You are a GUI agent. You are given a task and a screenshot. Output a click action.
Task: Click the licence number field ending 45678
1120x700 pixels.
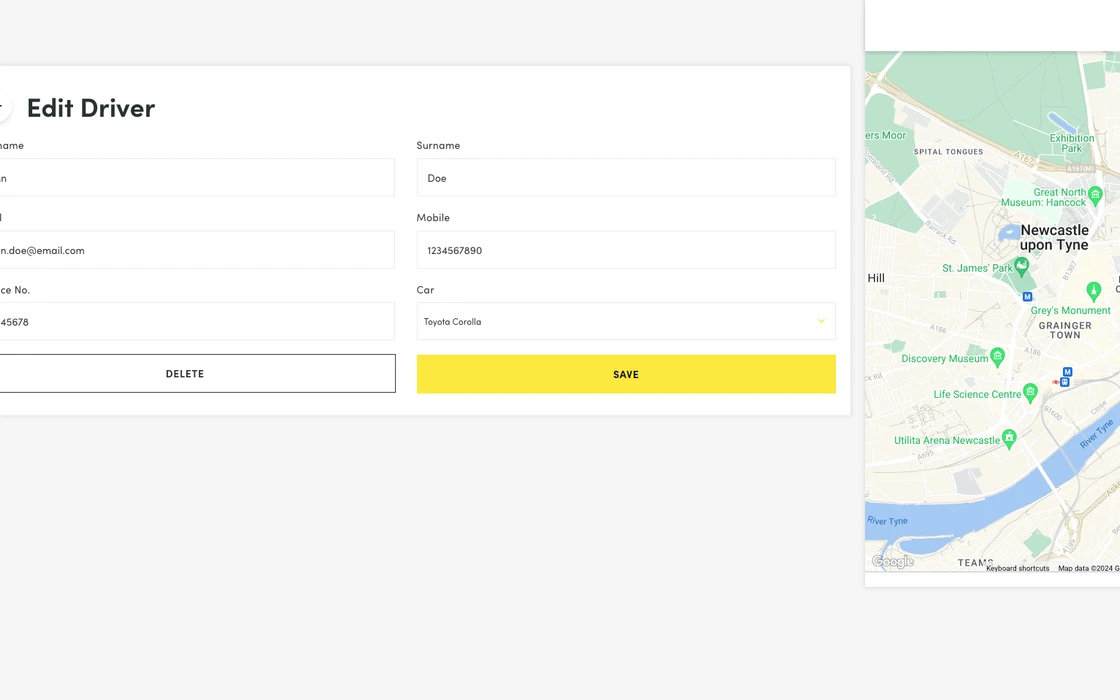click(x=196, y=321)
